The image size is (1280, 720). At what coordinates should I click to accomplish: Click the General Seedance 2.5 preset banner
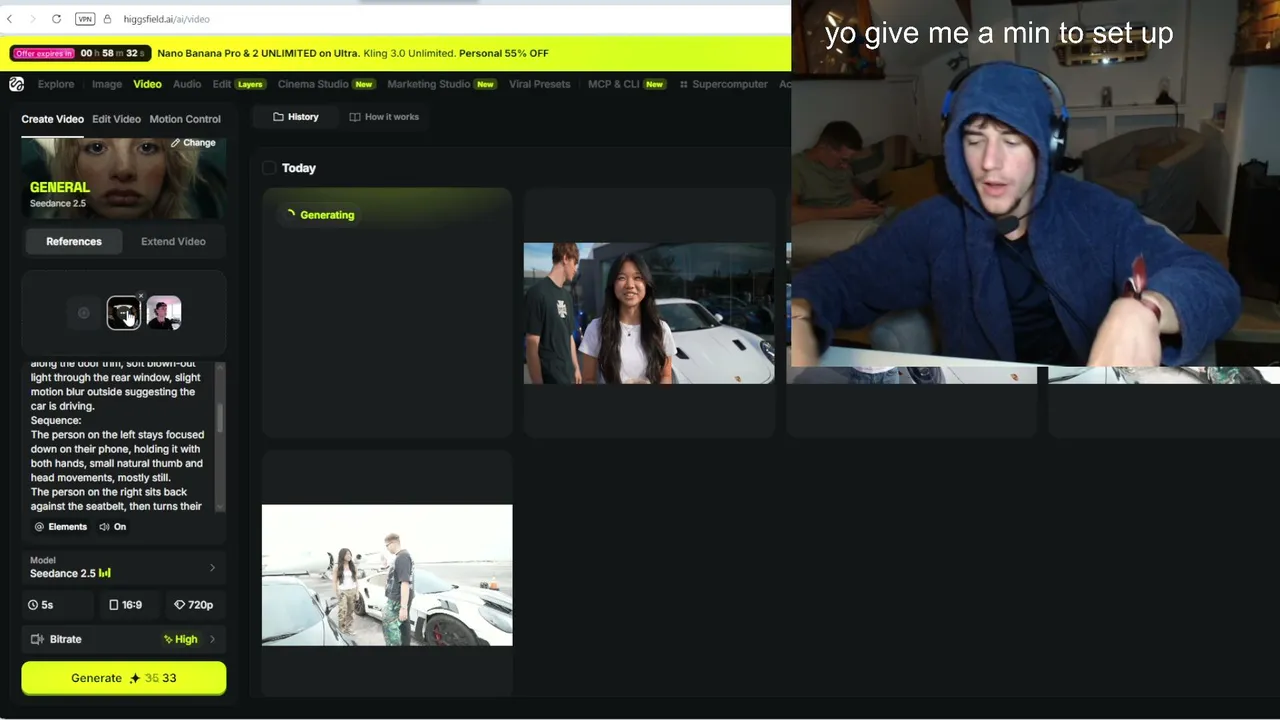point(124,178)
